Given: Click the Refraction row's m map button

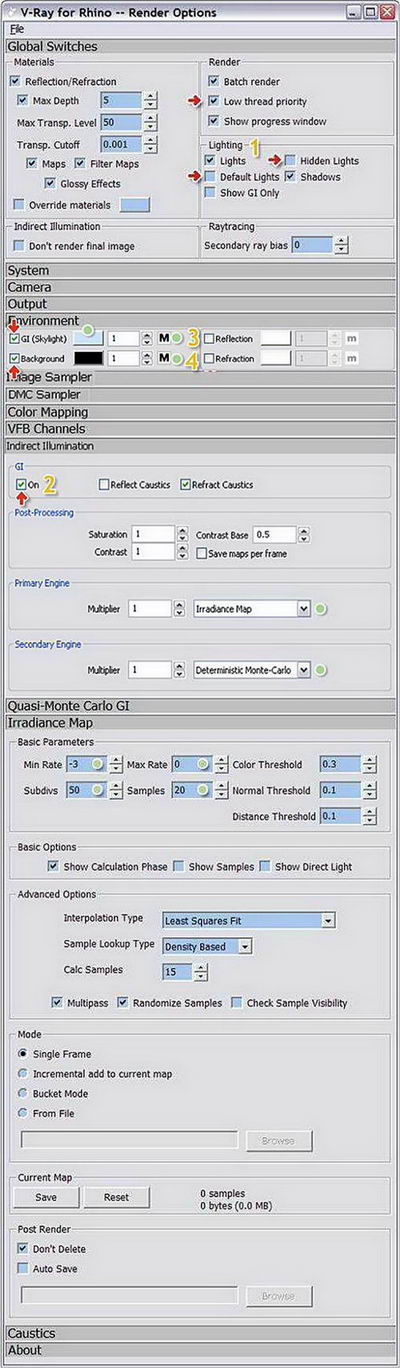Looking at the screenshot, I should point(351,358).
